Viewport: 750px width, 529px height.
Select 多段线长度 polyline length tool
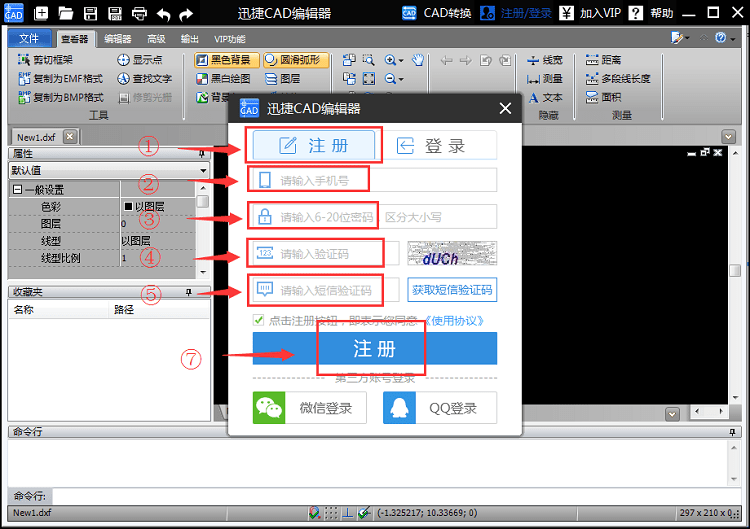(x=618, y=78)
